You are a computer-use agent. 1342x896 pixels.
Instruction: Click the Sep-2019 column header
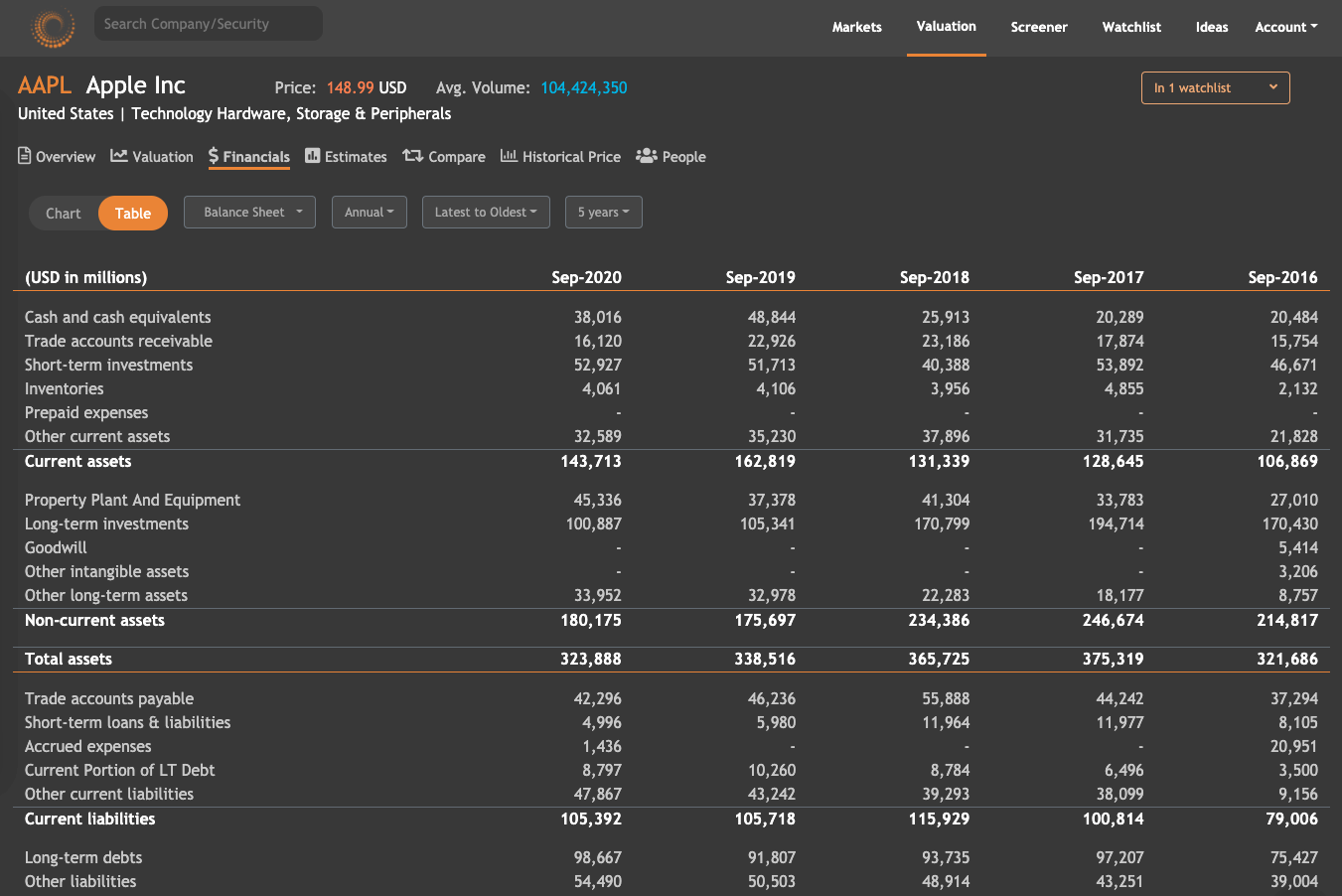[760, 277]
